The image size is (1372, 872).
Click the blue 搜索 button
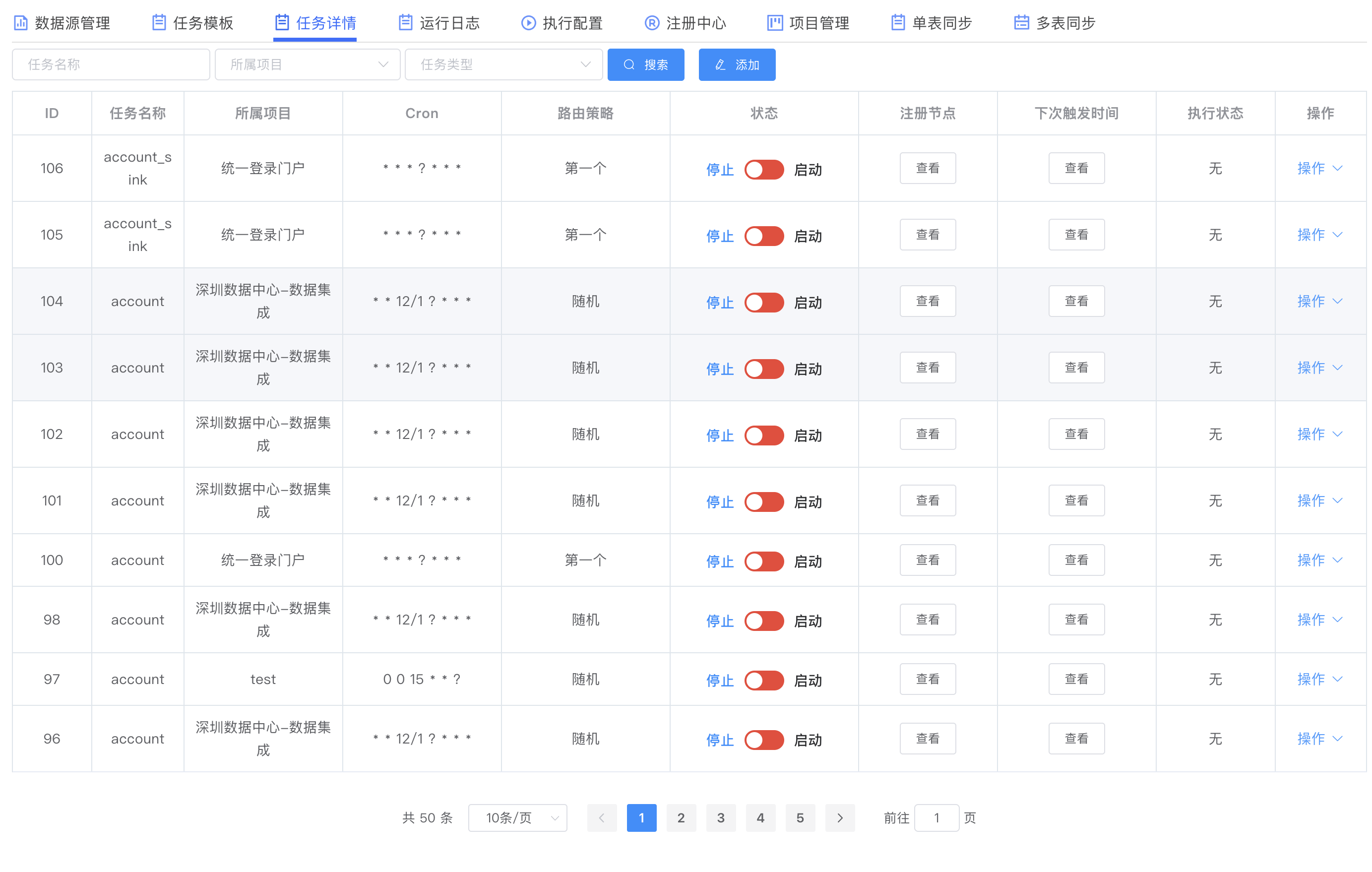tap(645, 64)
